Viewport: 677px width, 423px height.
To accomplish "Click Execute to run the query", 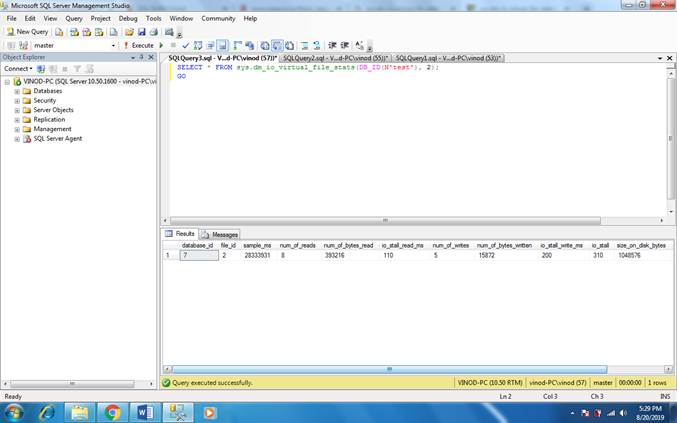I will (139, 45).
